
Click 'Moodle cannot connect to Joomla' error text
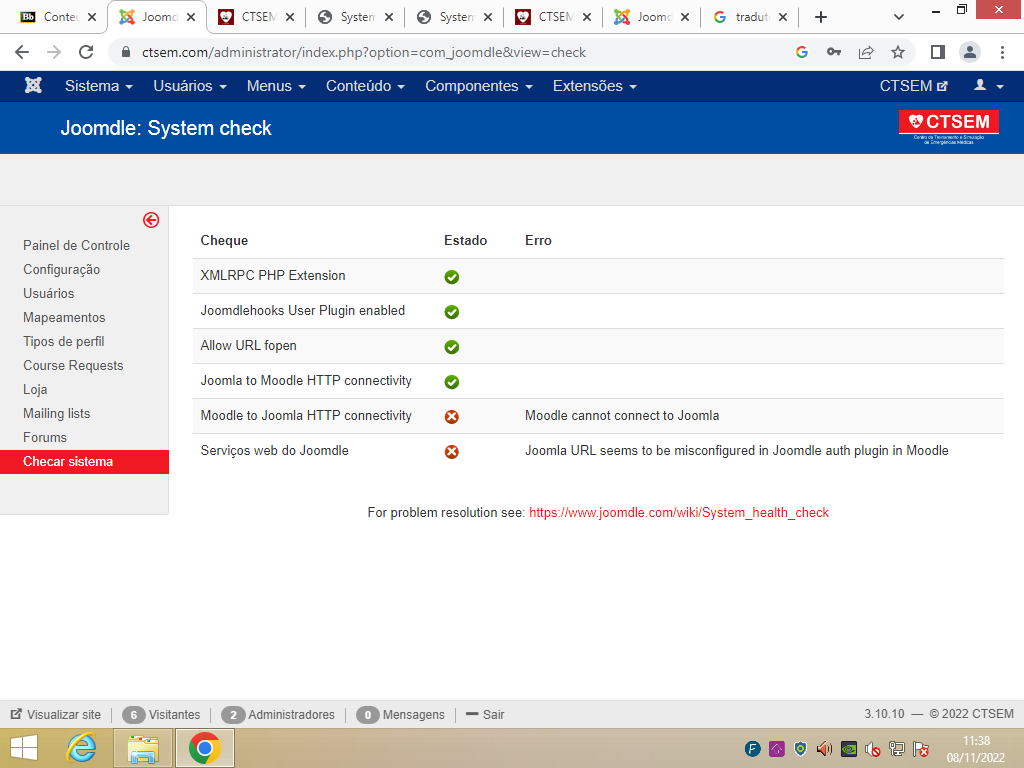point(622,416)
